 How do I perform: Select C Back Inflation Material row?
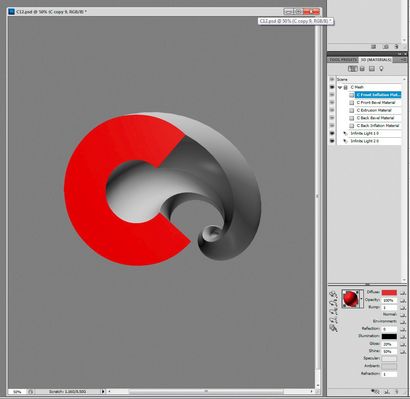[x=378, y=126]
